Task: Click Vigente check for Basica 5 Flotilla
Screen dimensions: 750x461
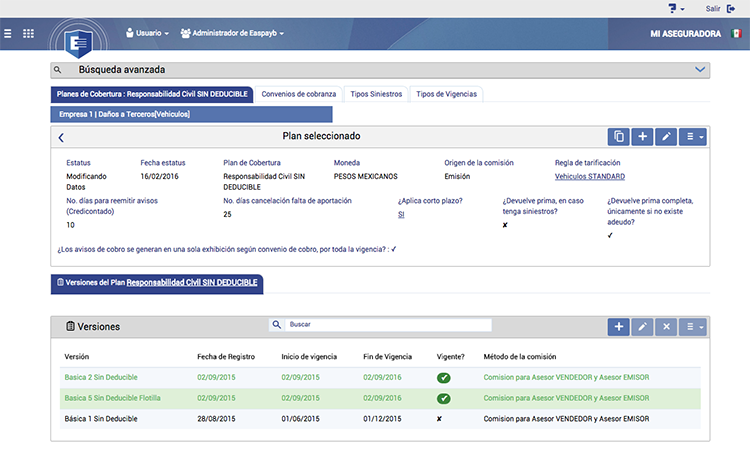Action: (443, 398)
